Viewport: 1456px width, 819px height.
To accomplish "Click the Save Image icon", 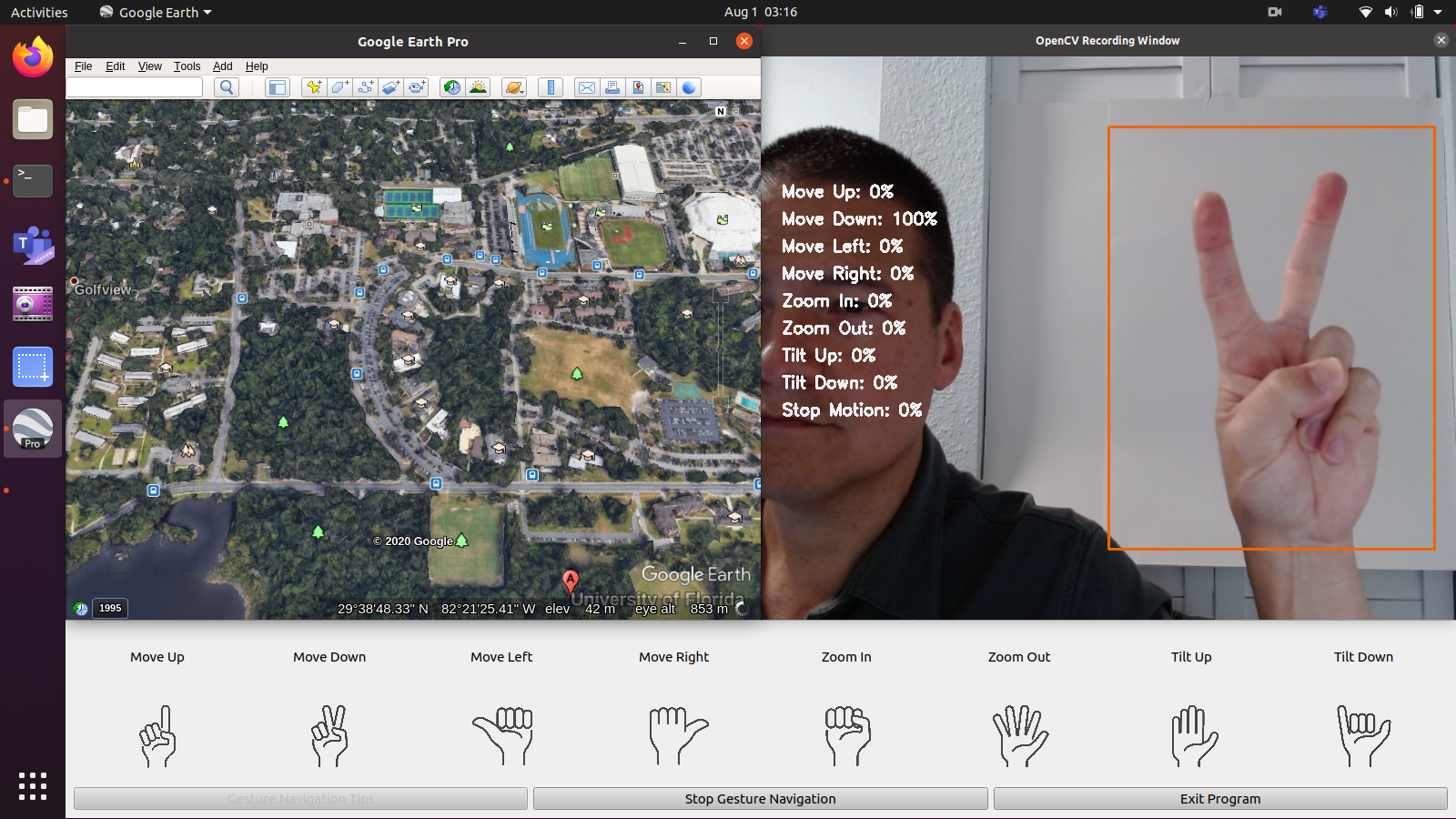I will (638, 87).
